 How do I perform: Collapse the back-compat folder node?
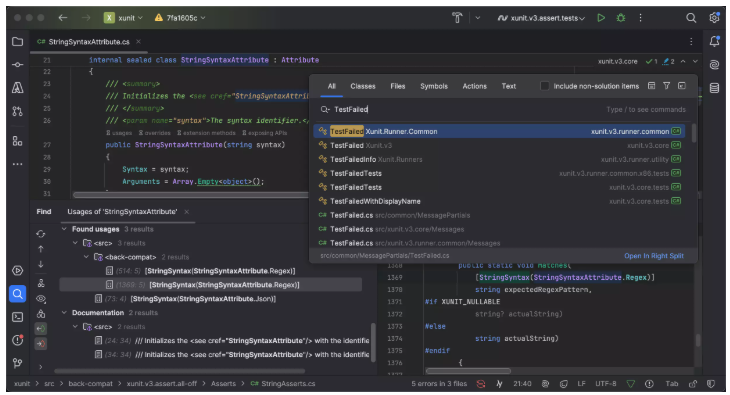(x=86, y=257)
